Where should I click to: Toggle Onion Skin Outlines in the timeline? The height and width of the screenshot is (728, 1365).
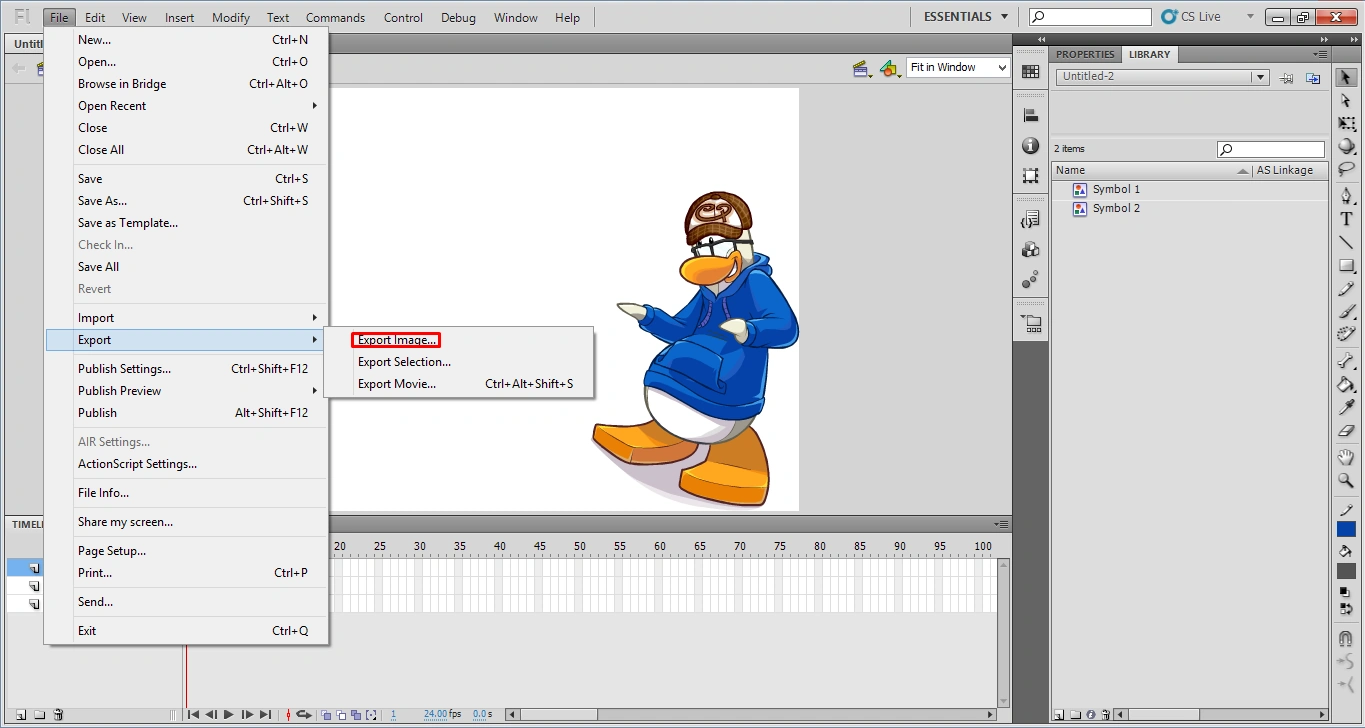tap(341, 715)
